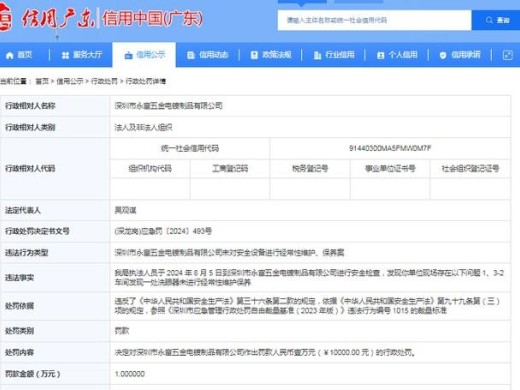Click the square icon at nav bar end
The width and height of the screenshot is (520, 390).
[507, 55]
